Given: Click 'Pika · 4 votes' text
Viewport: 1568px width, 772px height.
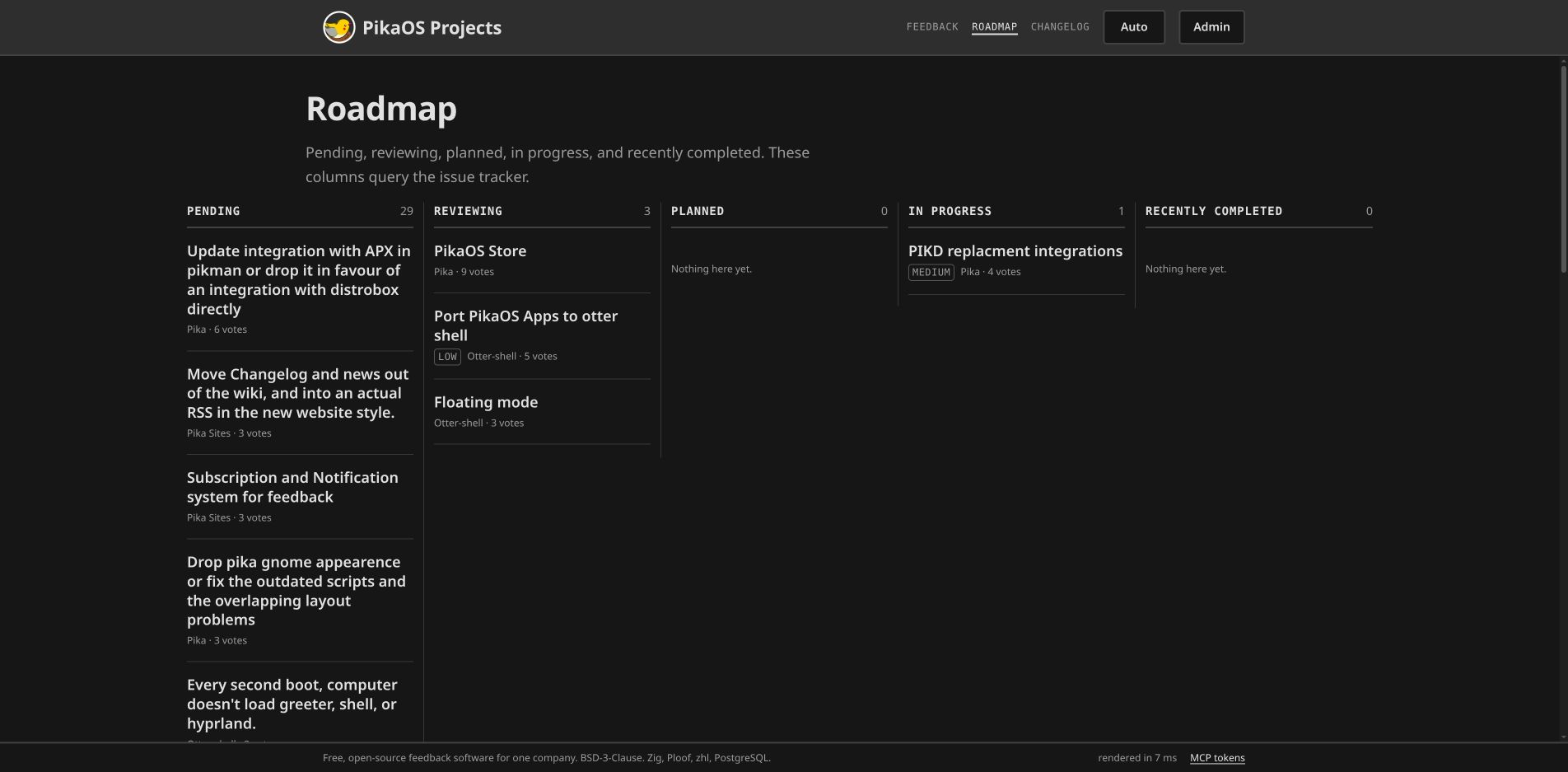Looking at the screenshot, I should (991, 272).
